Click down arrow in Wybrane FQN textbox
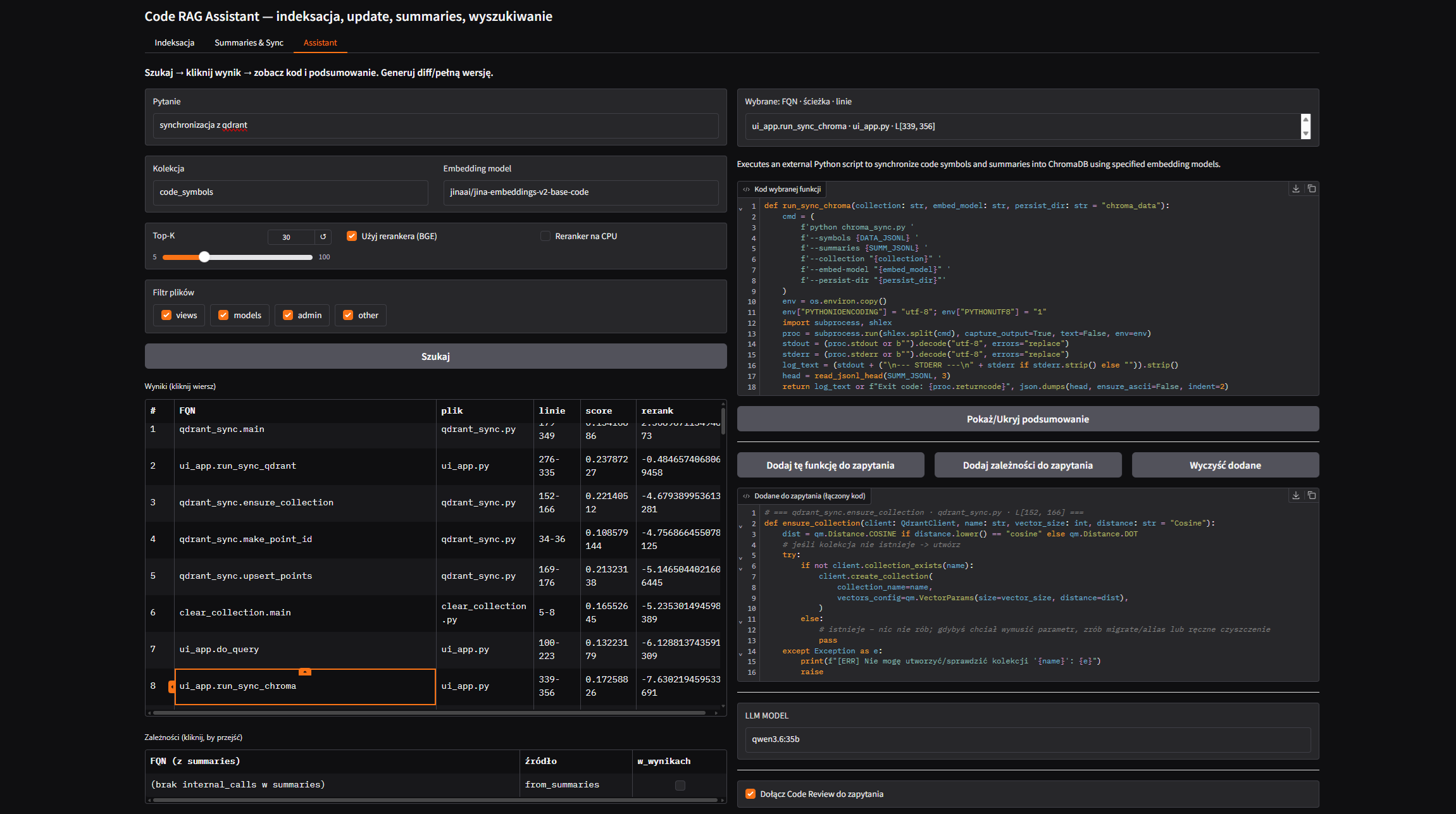1456x814 pixels. pos(1305,133)
